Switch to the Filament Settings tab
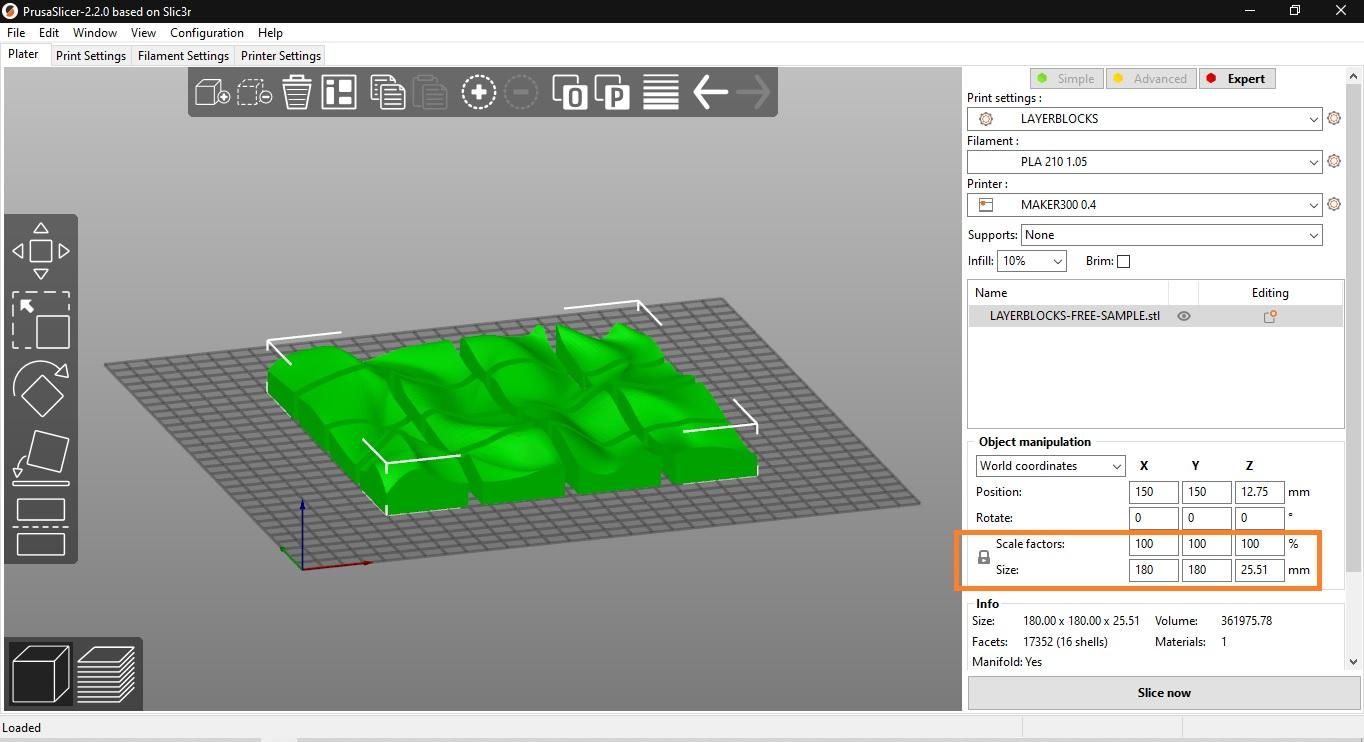 click(183, 56)
